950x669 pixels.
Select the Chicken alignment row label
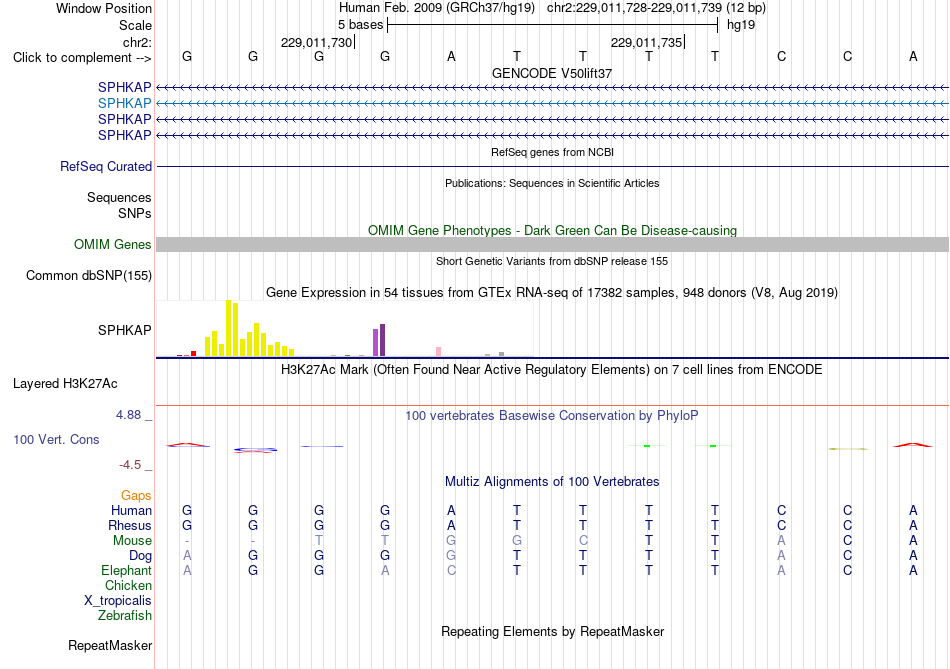point(128,585)
